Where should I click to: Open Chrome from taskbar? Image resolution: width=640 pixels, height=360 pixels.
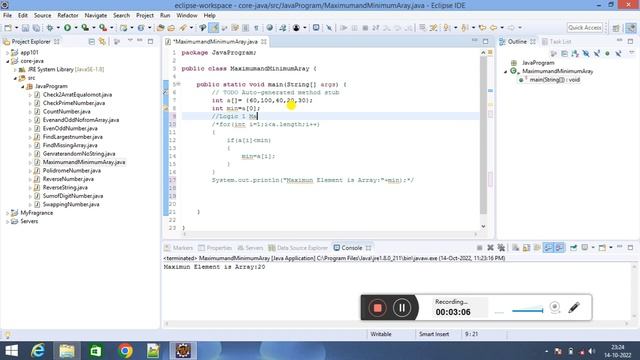(x=125, y=351)
